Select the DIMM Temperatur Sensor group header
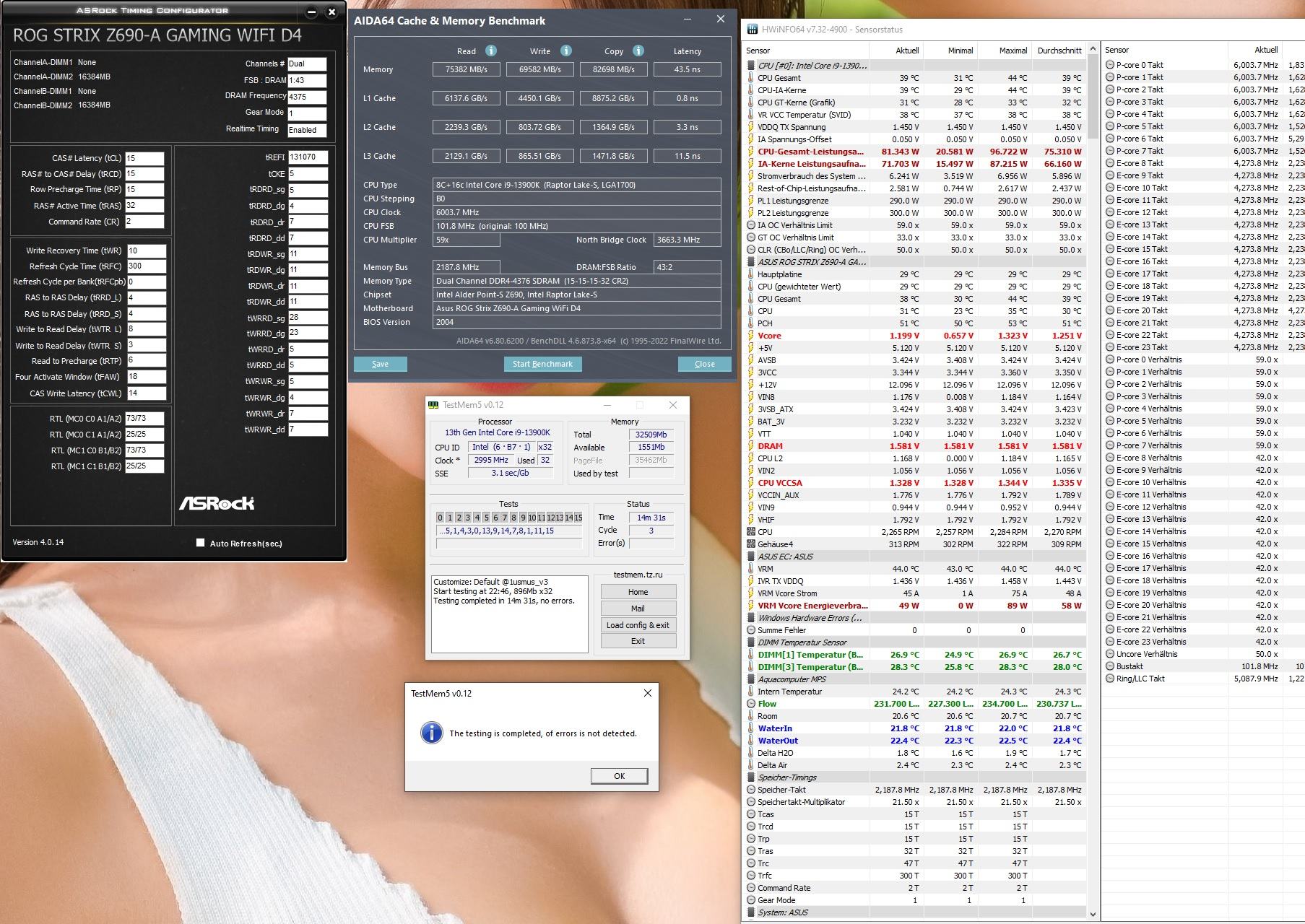 pyautogui.click(x=915, y=642)
